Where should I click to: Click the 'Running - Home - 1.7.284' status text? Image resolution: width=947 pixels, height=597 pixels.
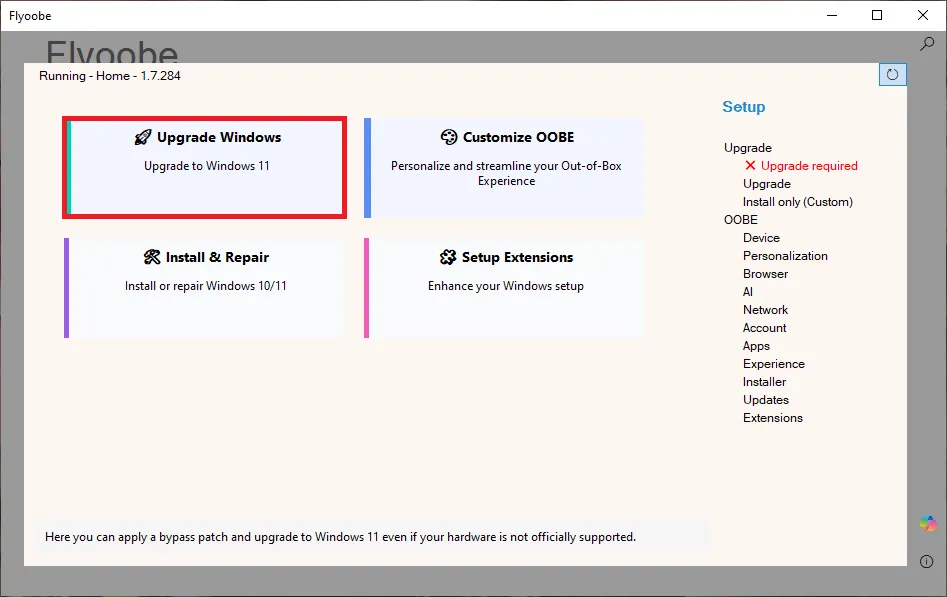coord(109,76)
